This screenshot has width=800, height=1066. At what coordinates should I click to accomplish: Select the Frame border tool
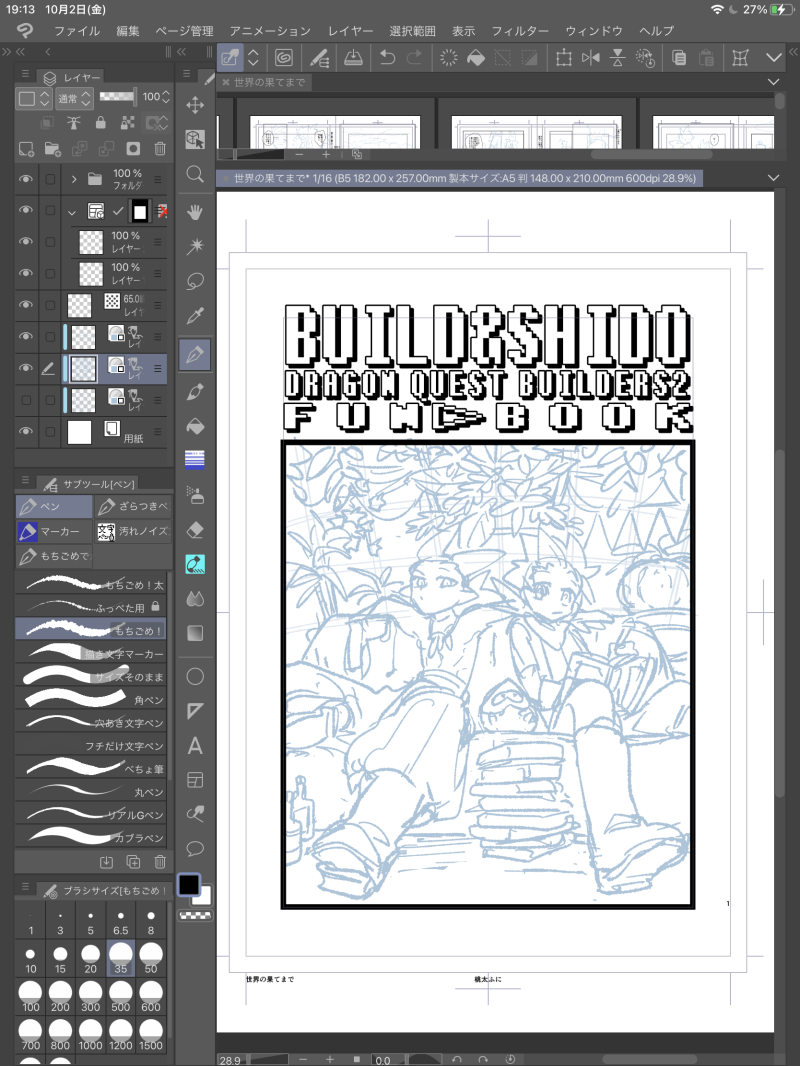tap(195, 780)
